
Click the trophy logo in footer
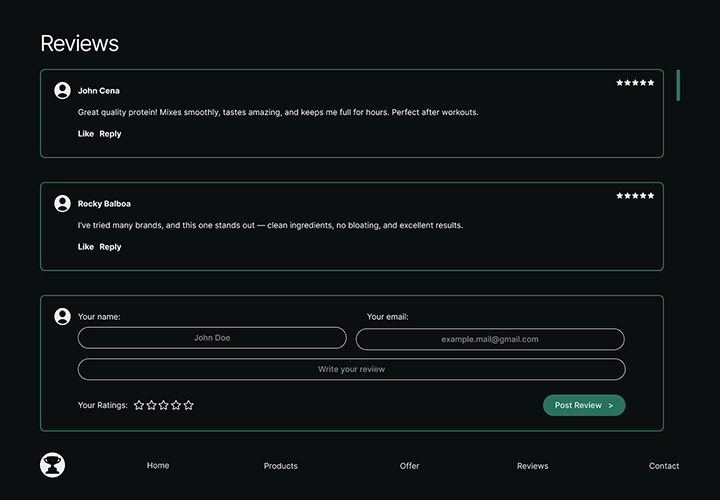[52, 465]
